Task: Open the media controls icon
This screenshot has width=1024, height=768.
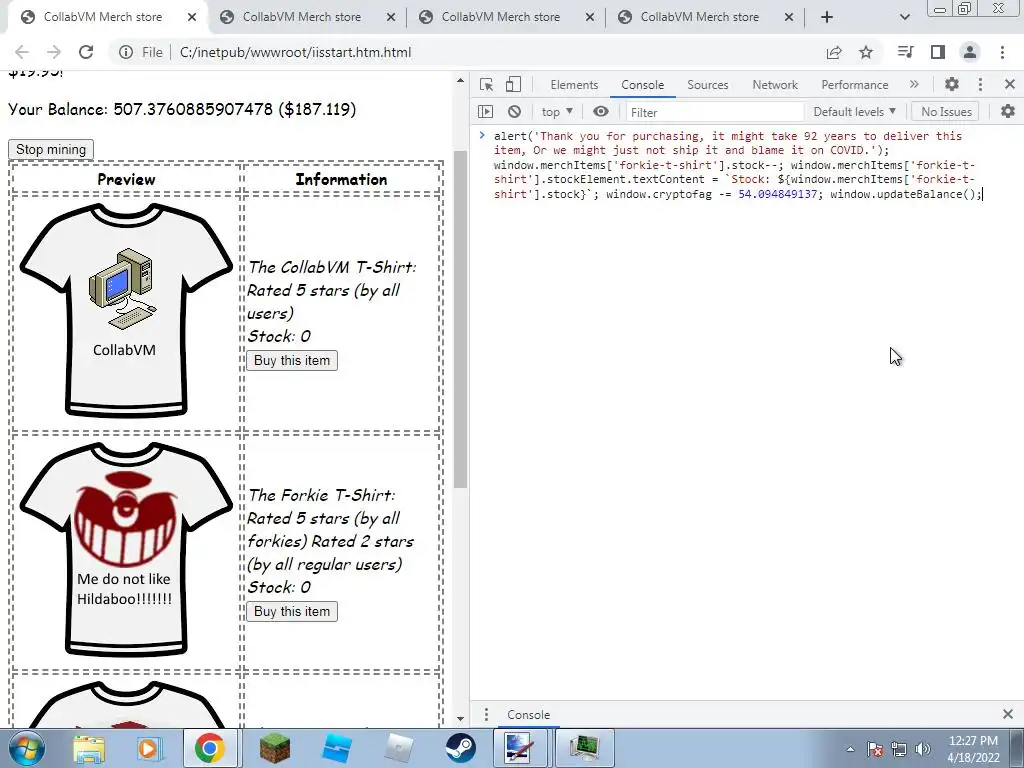Action: (x=905, y=52)
